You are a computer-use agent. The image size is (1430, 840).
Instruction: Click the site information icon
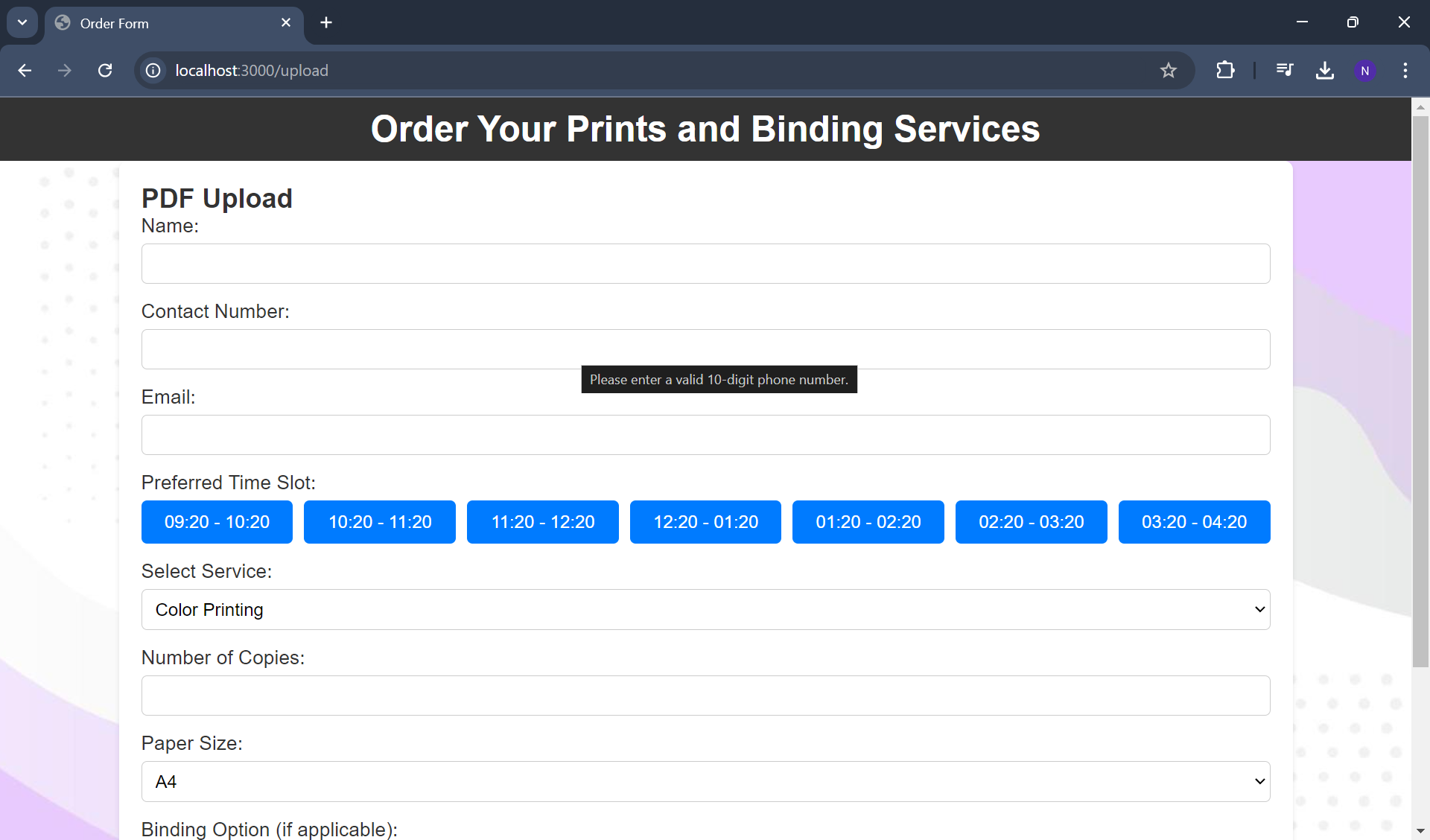coord(153,70)
